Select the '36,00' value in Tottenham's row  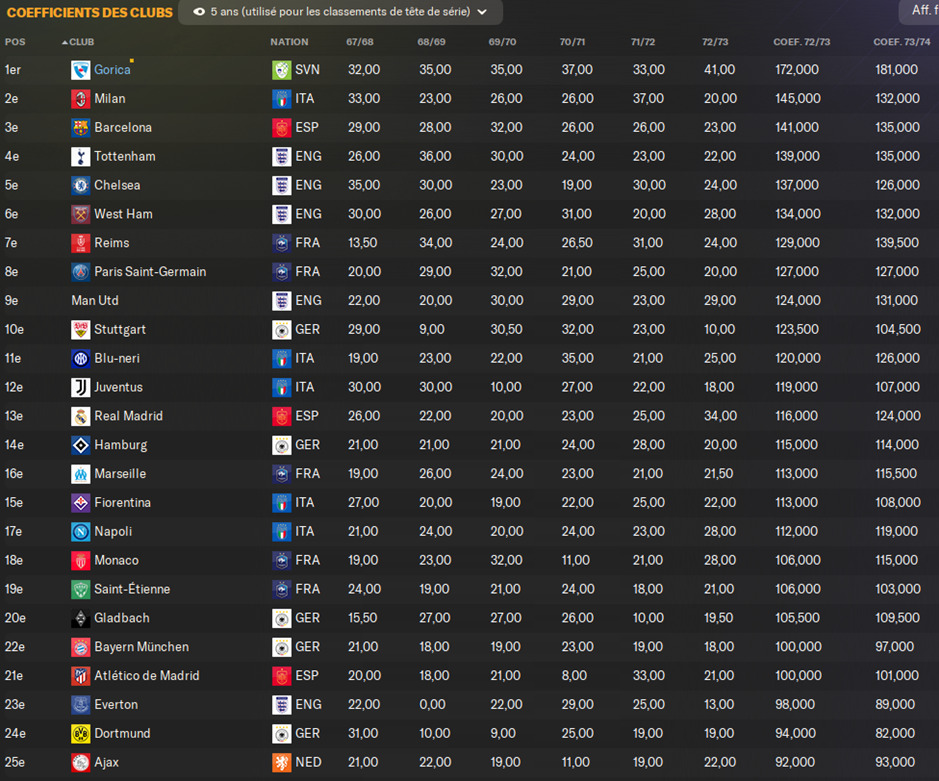click(435, 156)
